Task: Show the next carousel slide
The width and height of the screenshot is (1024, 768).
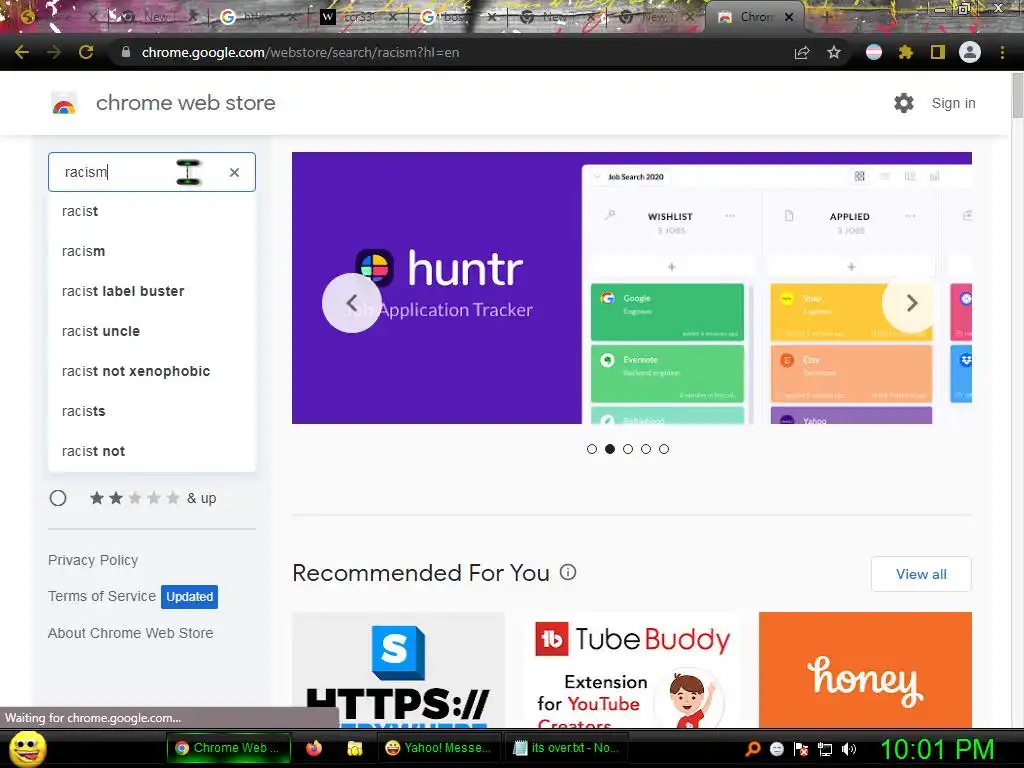Action: (912, 303)
